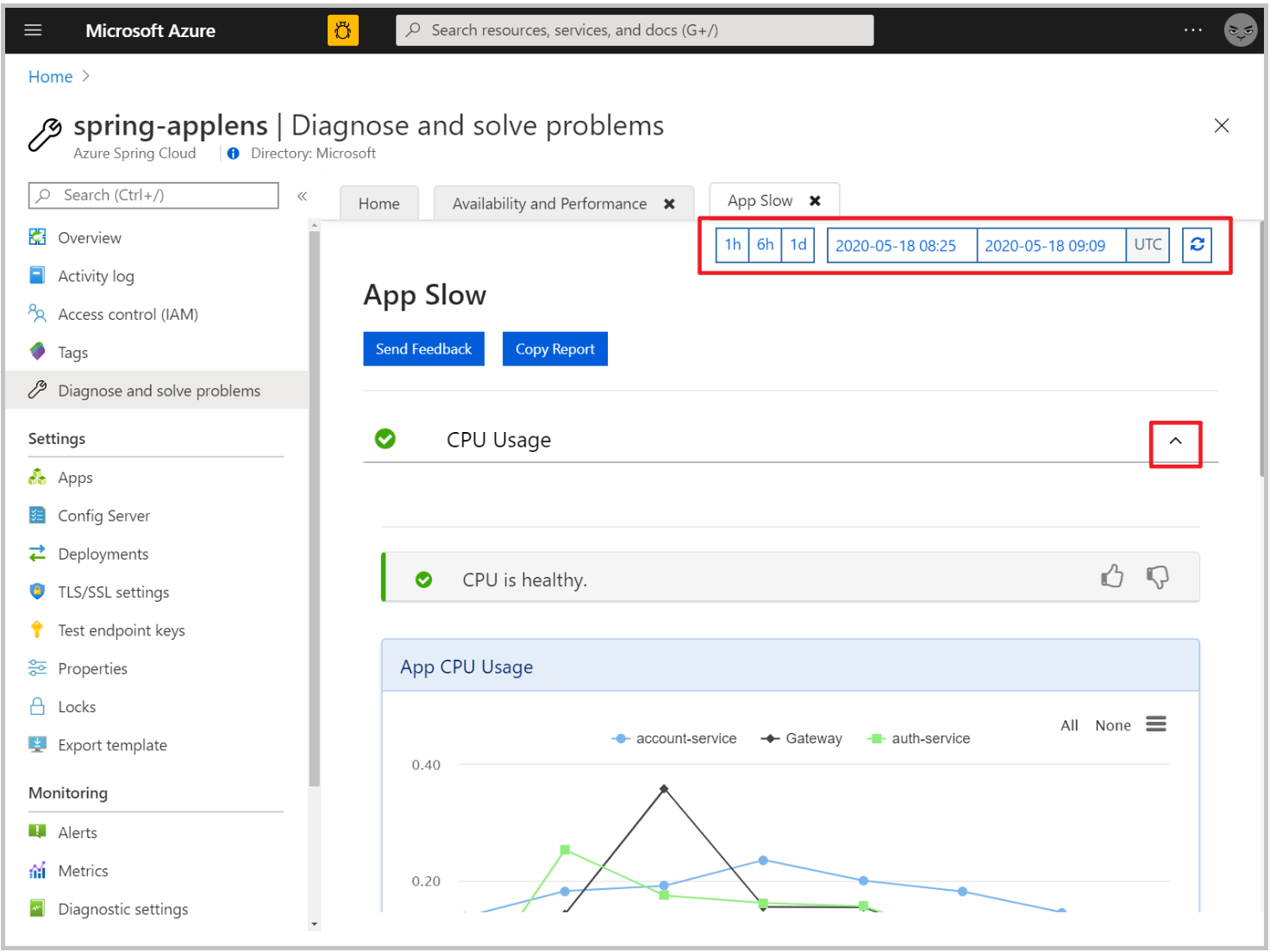Click the Properties icon
The height and width of the screenshot is (952, 1270).
pos(37,667)
